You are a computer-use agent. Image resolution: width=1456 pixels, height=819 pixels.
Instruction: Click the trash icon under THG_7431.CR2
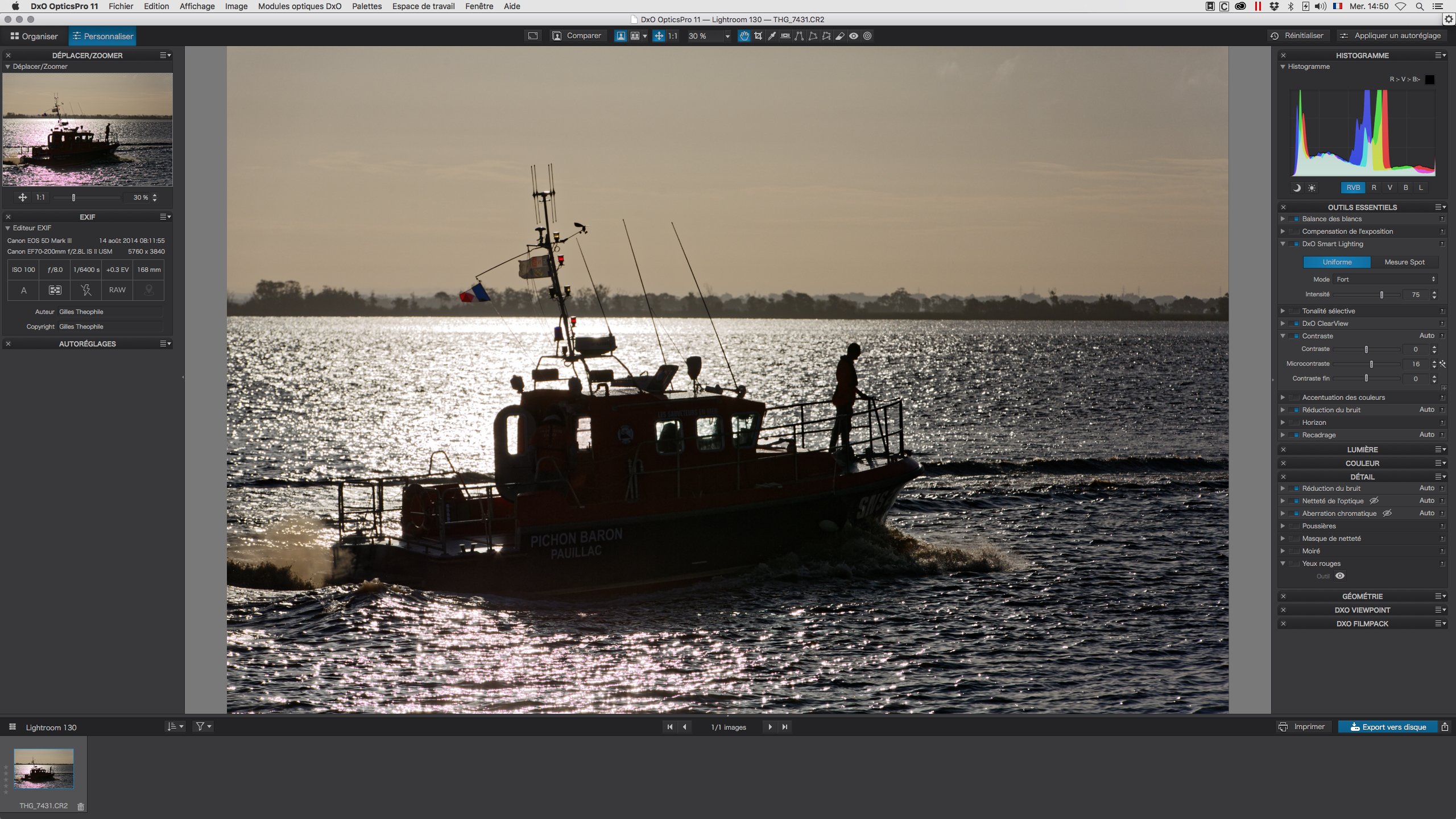pyautogui.click(x=81, y=806)
